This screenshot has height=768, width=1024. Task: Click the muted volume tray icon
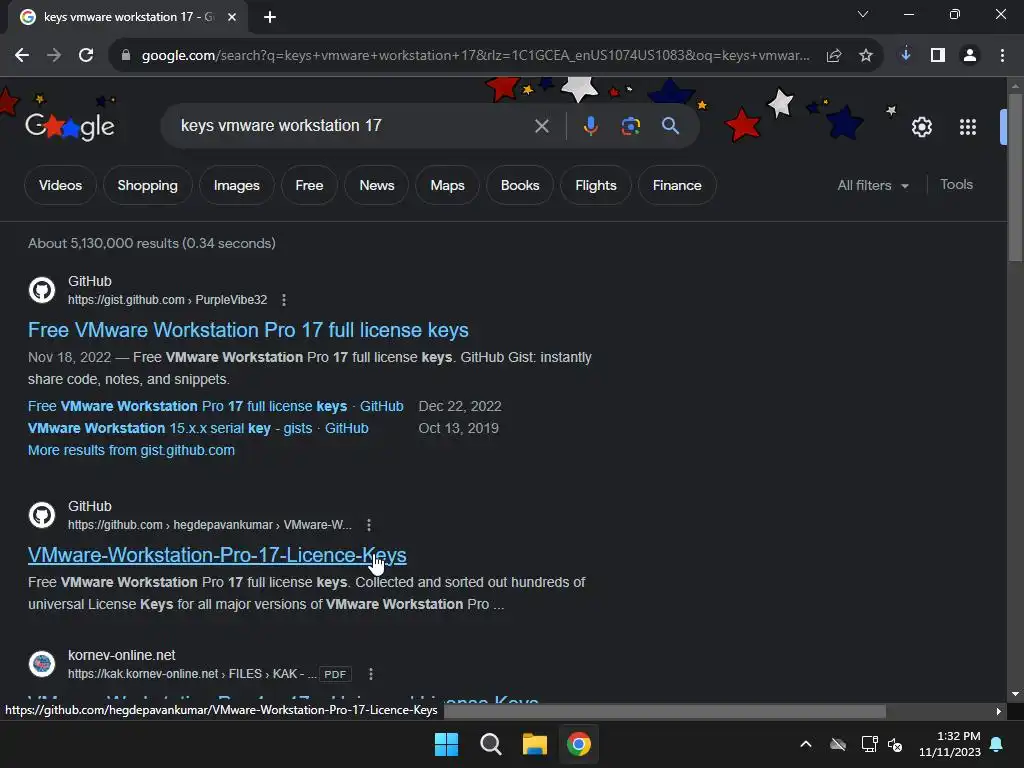(895, 744)
